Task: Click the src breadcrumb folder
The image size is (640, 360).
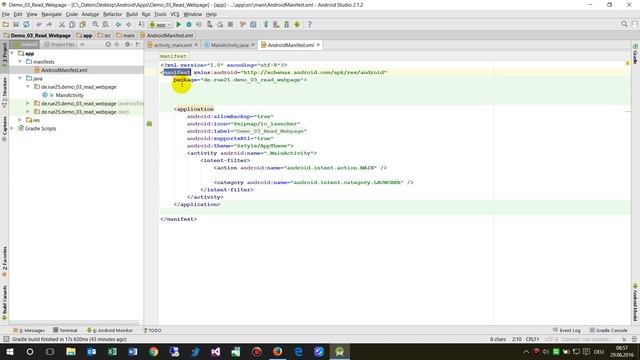Action: pos(104,36)
